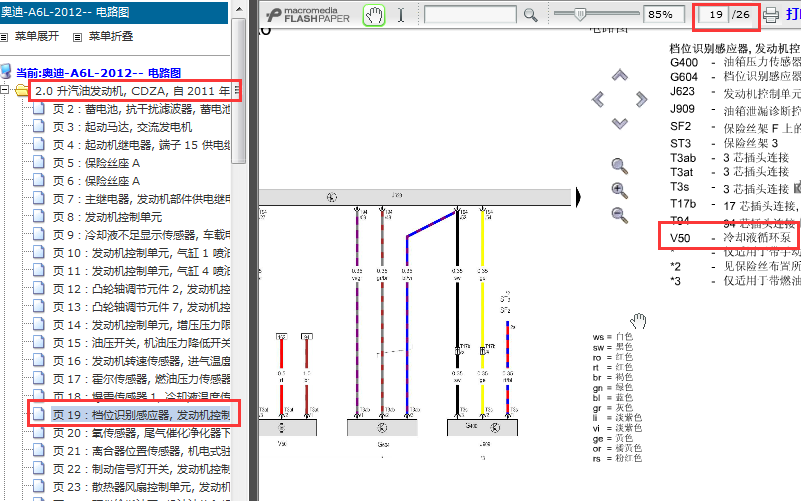The height and width of the screenshot is (501, 801).
Task: Collapse the 2.0 升汽油发动机 tree node
Action: (5, 90)
